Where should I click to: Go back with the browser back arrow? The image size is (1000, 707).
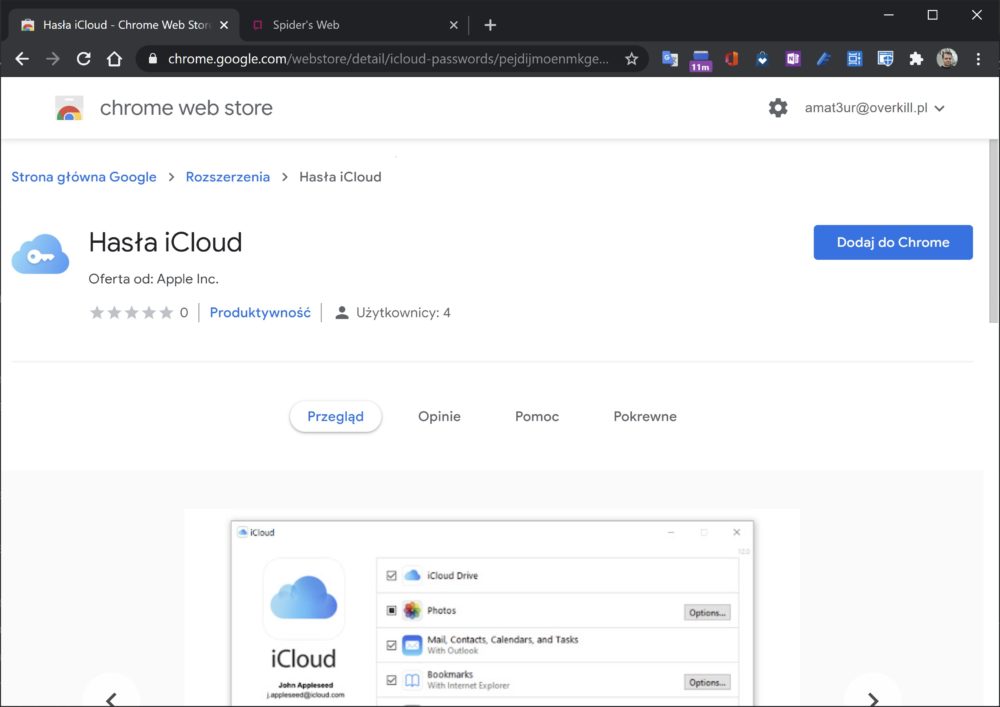click(22, 59)
